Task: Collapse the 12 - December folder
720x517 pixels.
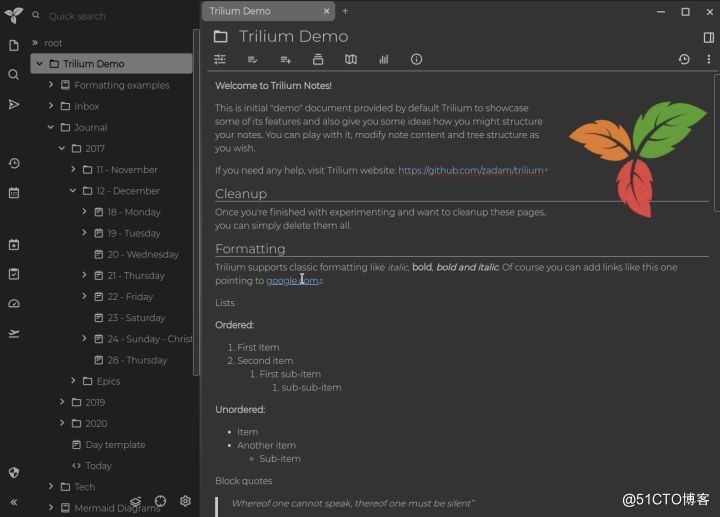Action: point(73,190)
